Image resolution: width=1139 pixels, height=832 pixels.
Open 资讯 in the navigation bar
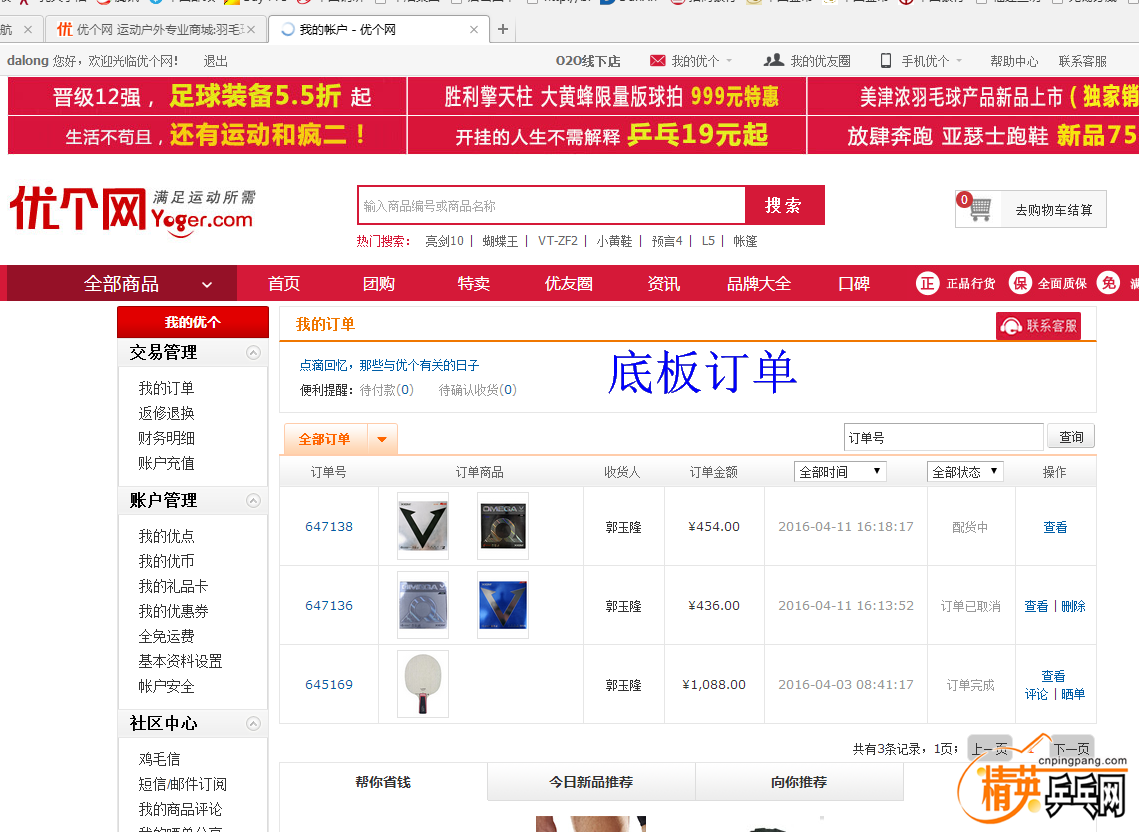tap(664, 284)
